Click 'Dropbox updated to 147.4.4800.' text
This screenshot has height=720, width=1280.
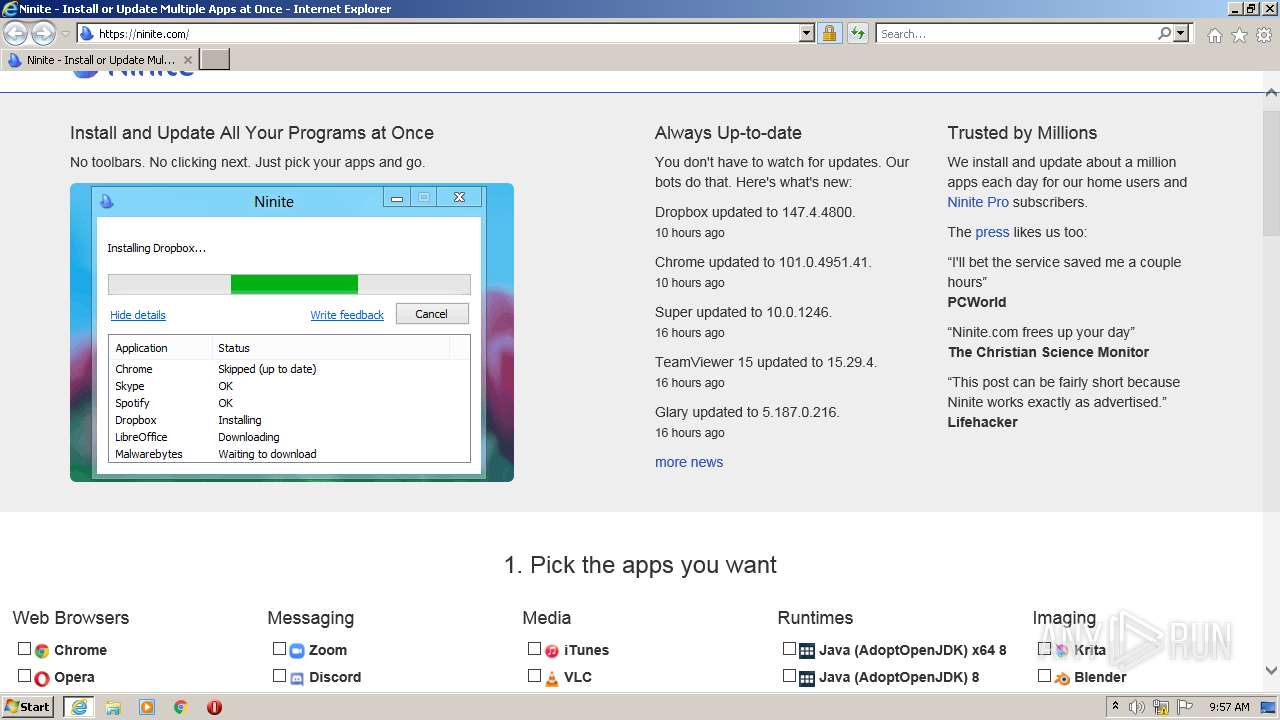755,212
